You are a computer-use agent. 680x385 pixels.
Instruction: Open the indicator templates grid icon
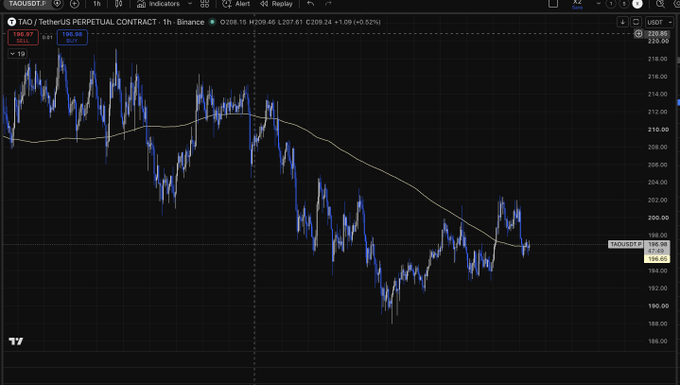click(x=205, y=4)
